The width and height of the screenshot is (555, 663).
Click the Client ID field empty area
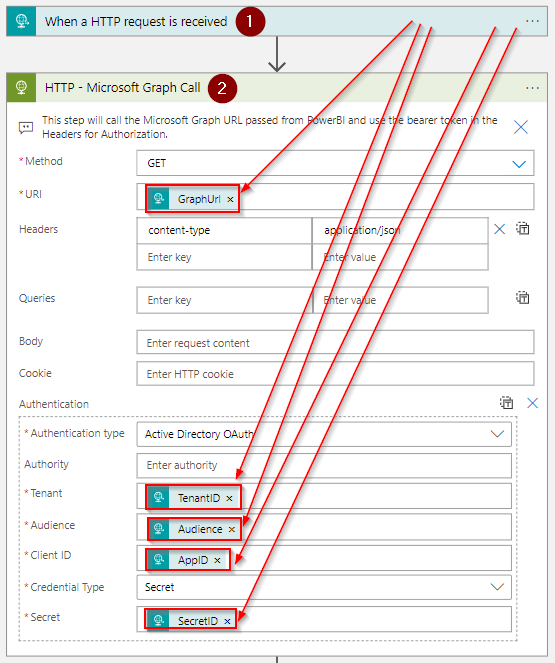pos(371,558)
